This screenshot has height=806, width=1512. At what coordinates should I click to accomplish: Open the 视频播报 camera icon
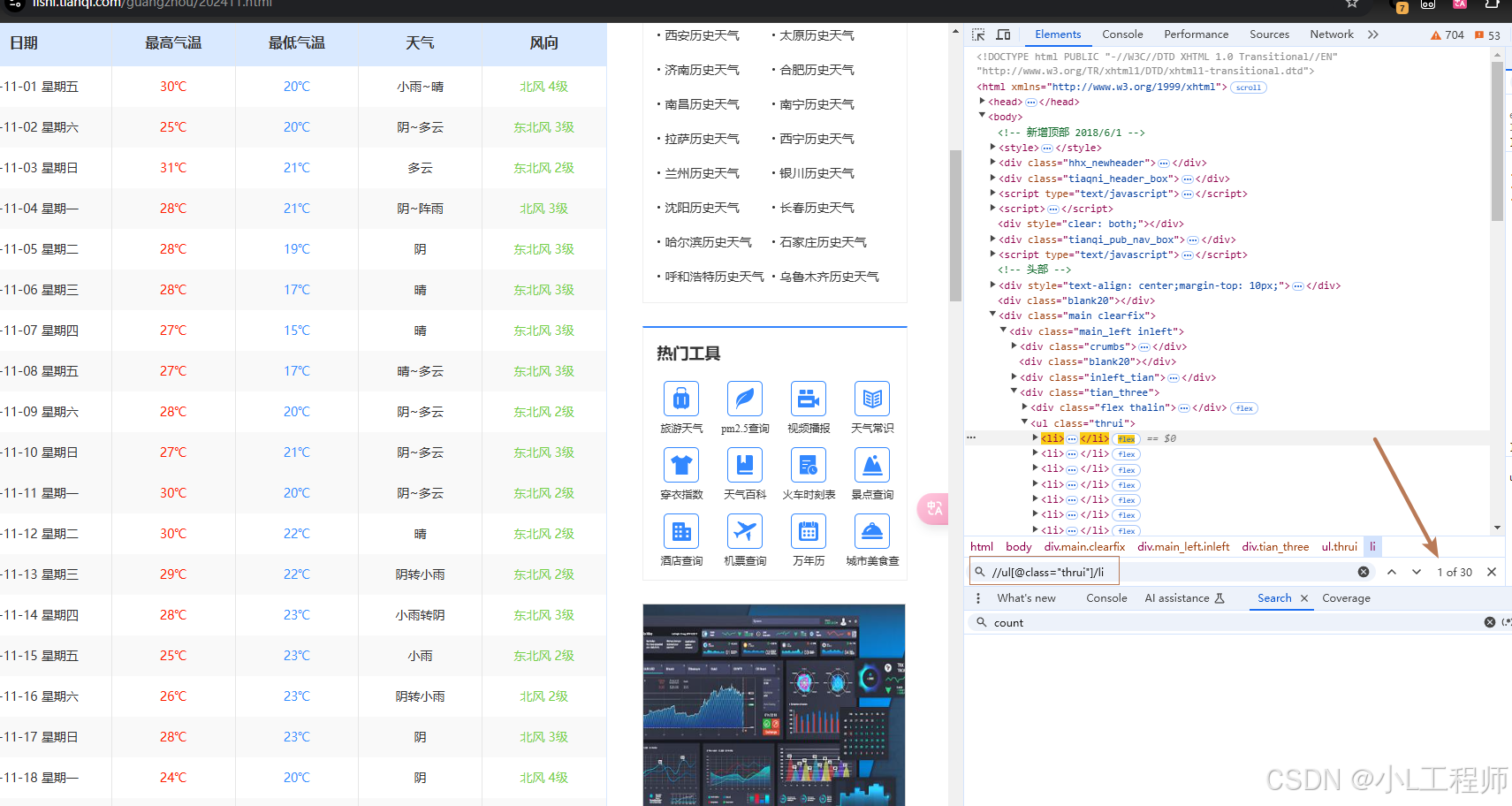[x=809, y=399]
